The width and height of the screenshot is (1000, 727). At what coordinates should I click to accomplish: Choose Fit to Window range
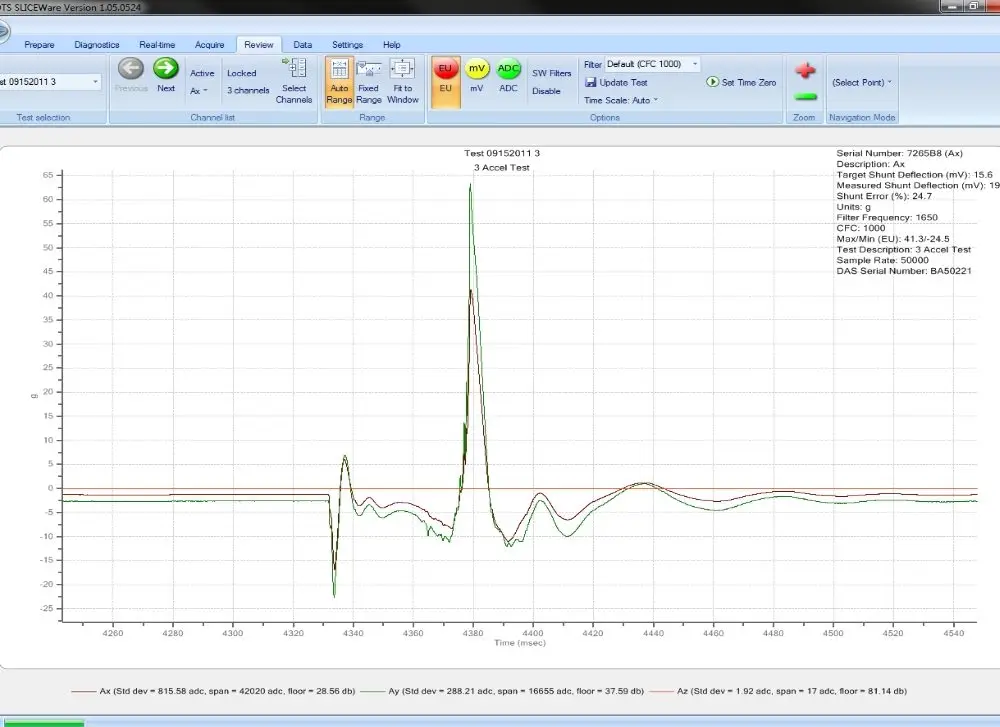(402, 82)
